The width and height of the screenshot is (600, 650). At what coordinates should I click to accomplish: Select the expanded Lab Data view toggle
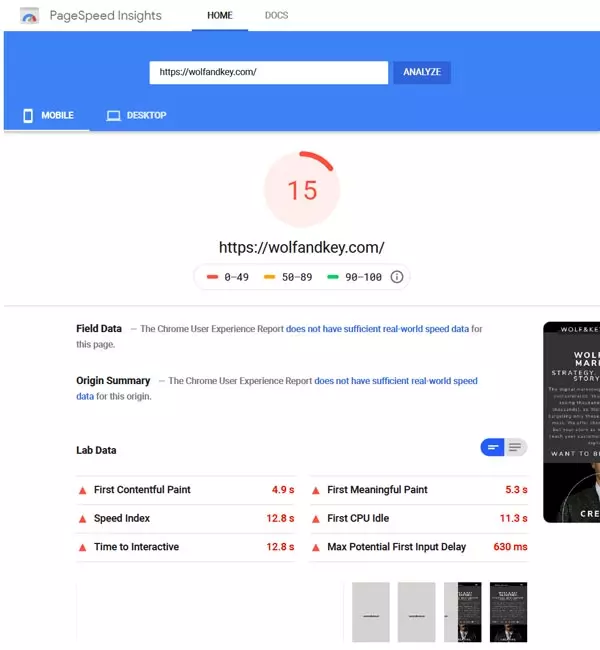tap(515, 447)
